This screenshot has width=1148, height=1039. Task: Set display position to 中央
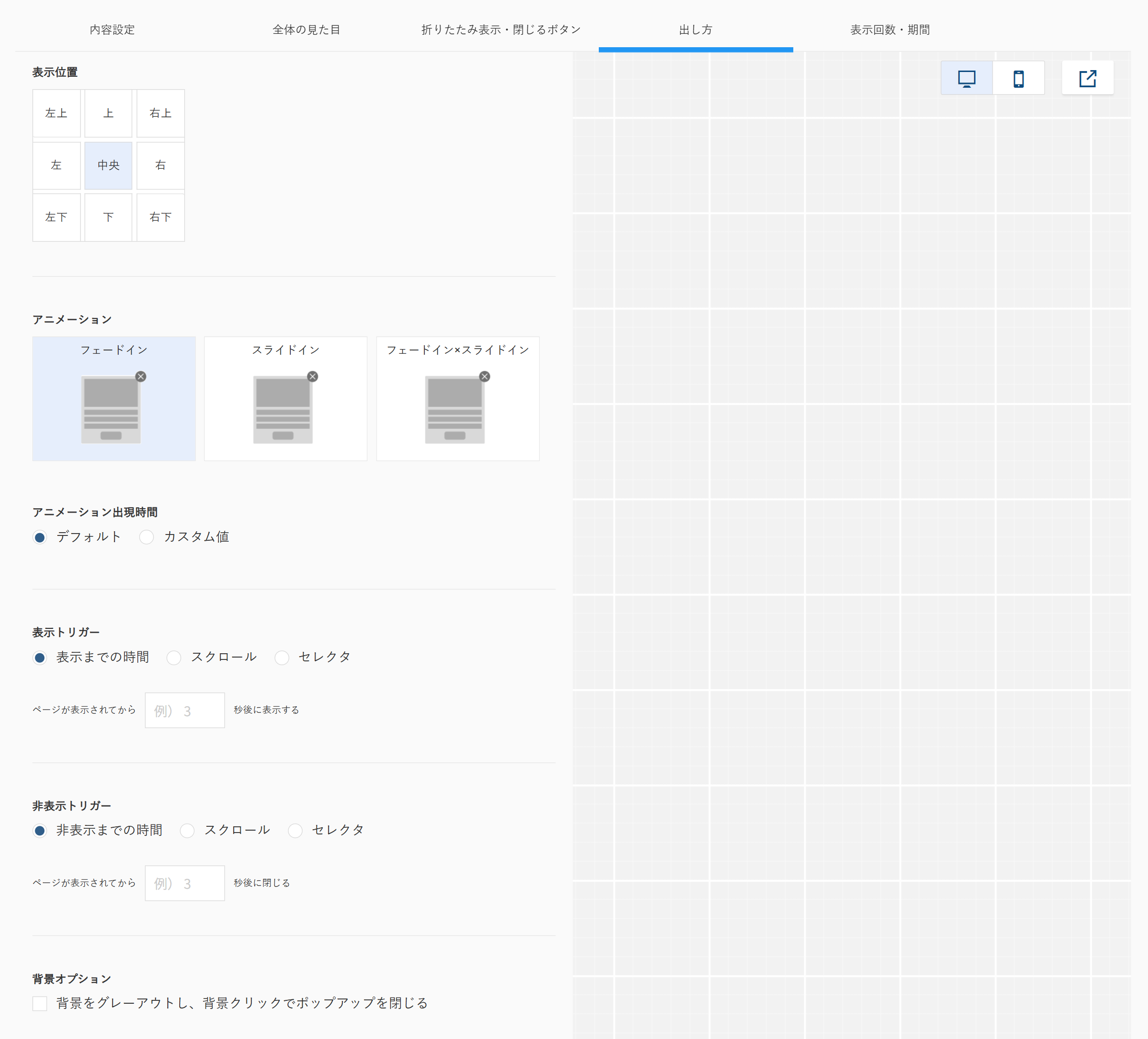click(108, 165)
